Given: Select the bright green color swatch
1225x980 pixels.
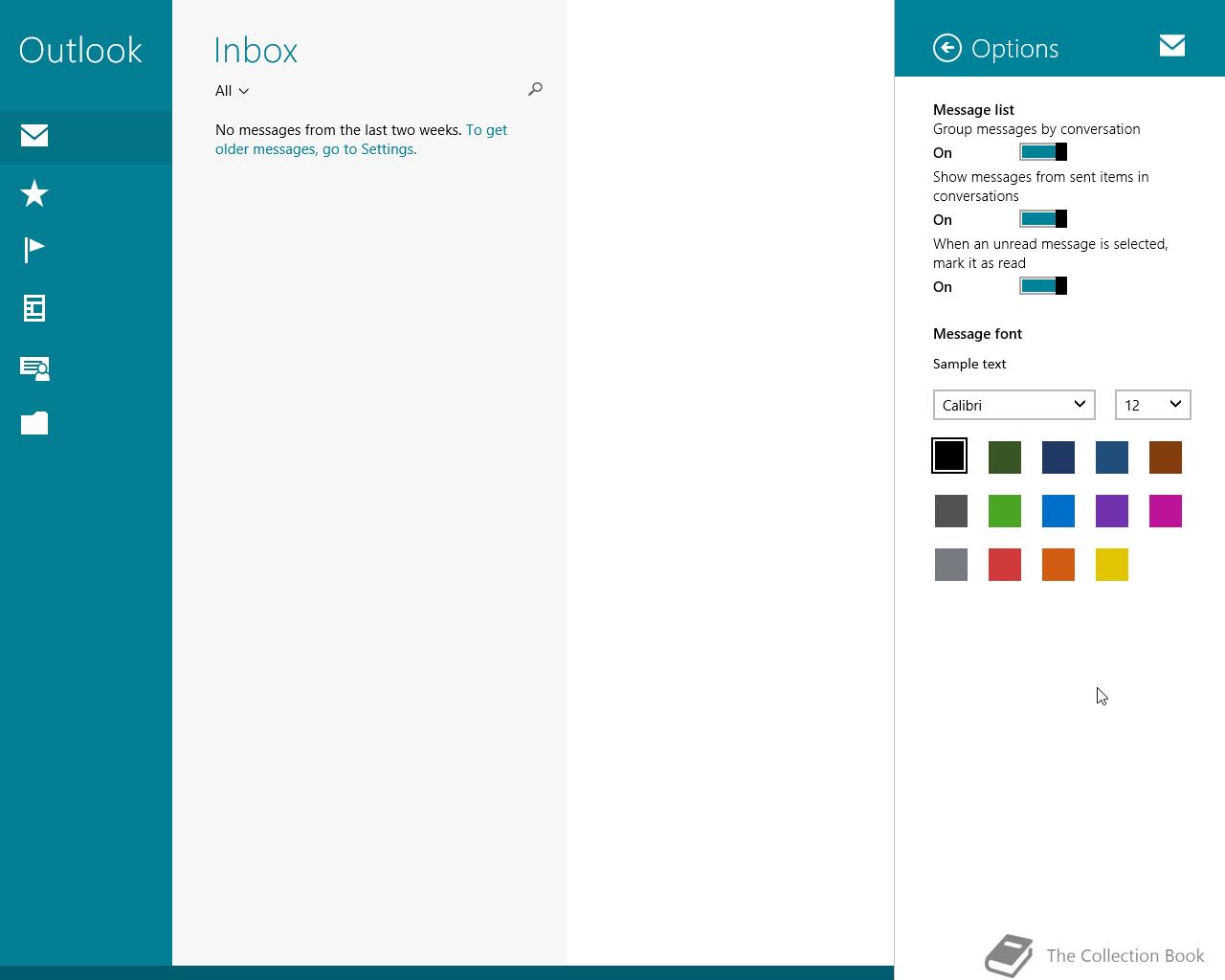Looking at the screenshot, I should coord(1005,511).
